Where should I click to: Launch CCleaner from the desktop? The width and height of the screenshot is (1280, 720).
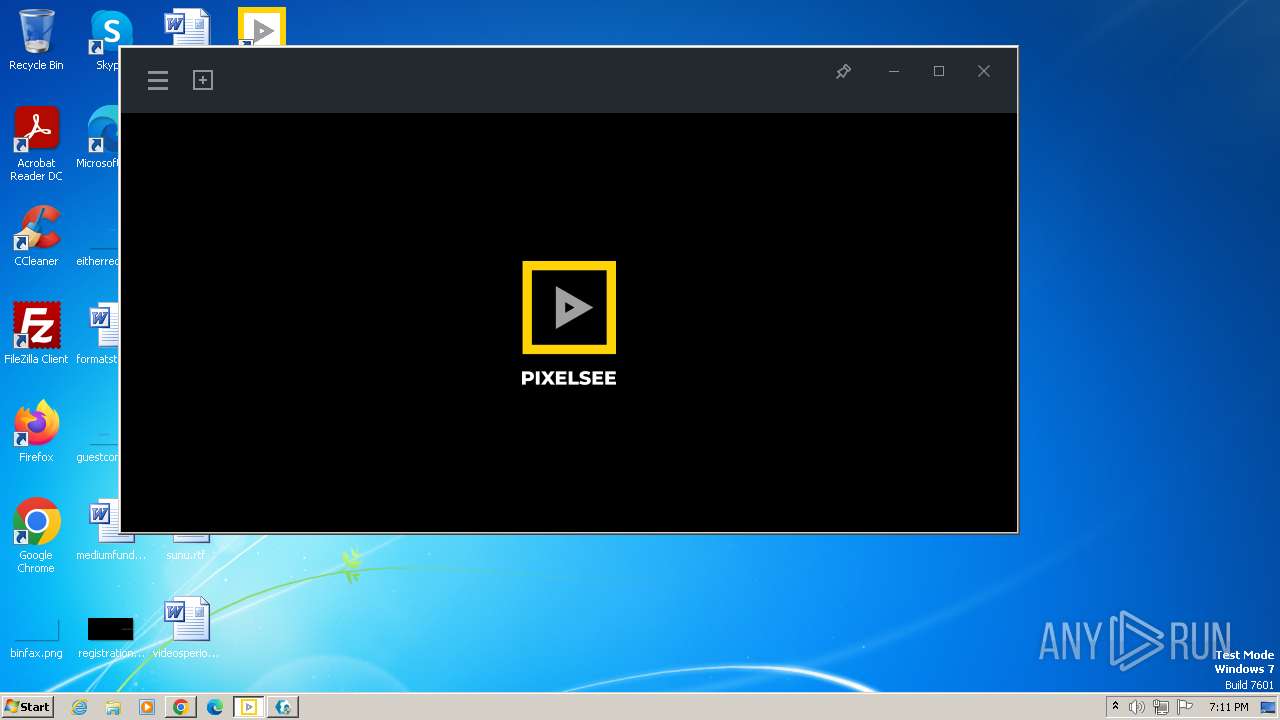[36, 236]
